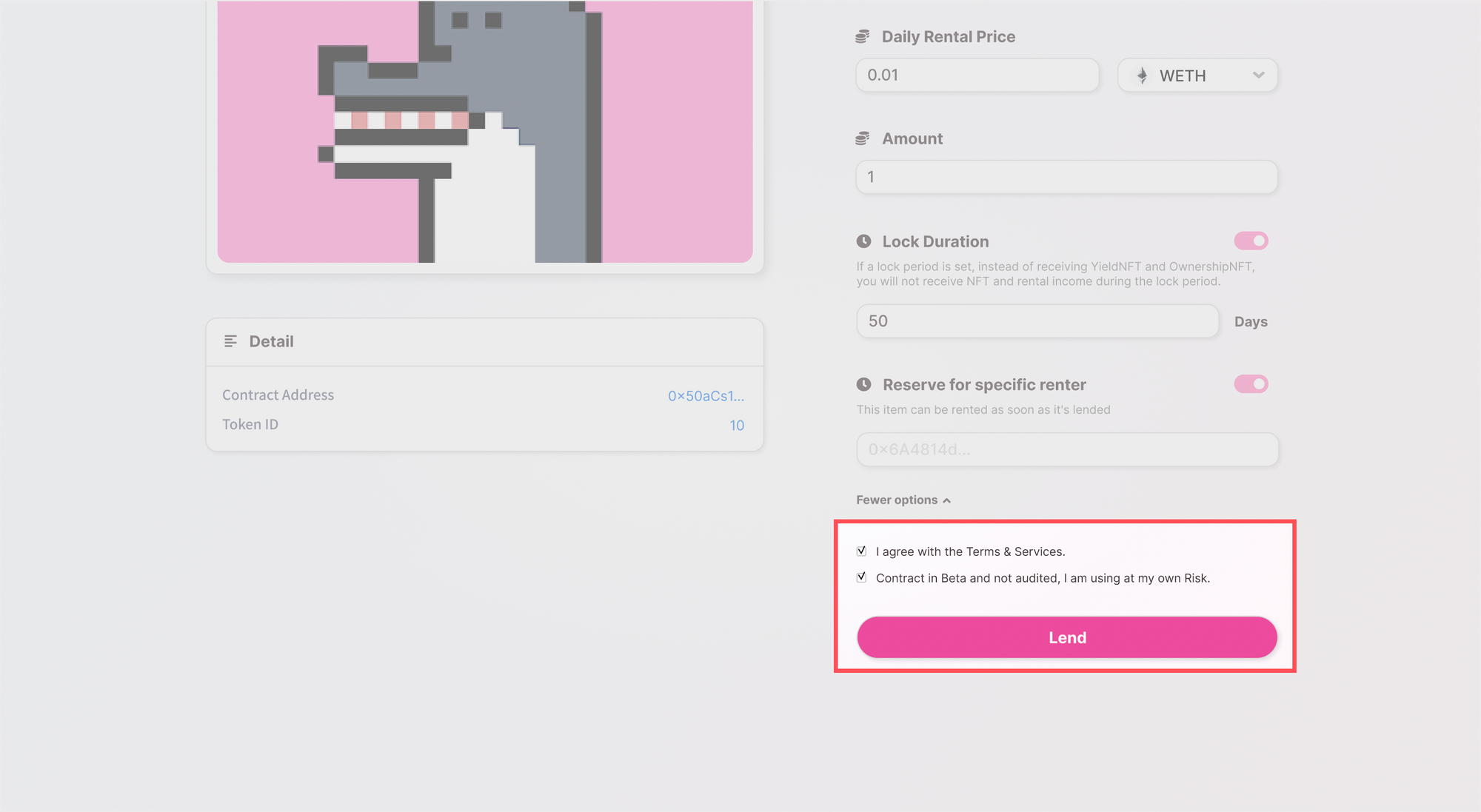Click 'This item can be rented' note

pos(983,410)
